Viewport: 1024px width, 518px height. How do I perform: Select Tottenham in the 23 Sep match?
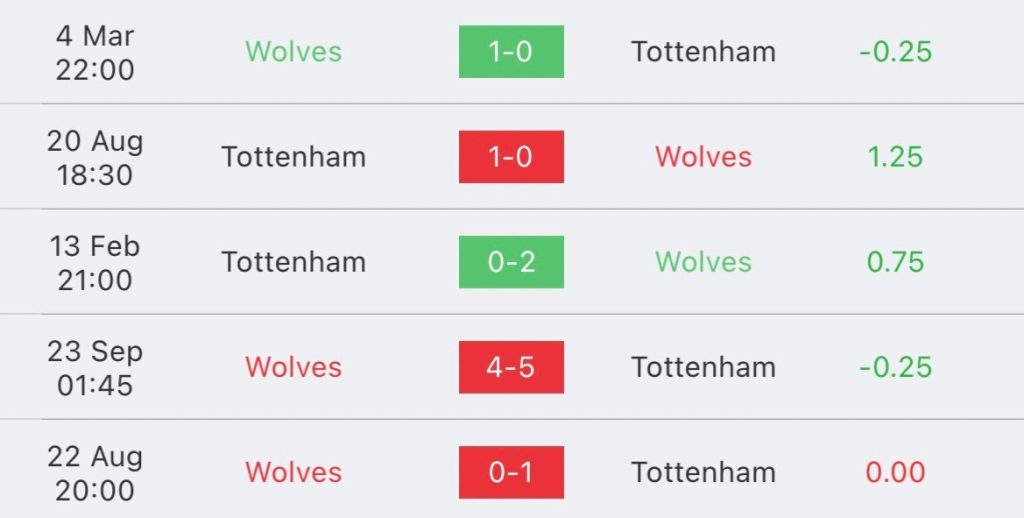pyautogui.click(x=703, y=367)
